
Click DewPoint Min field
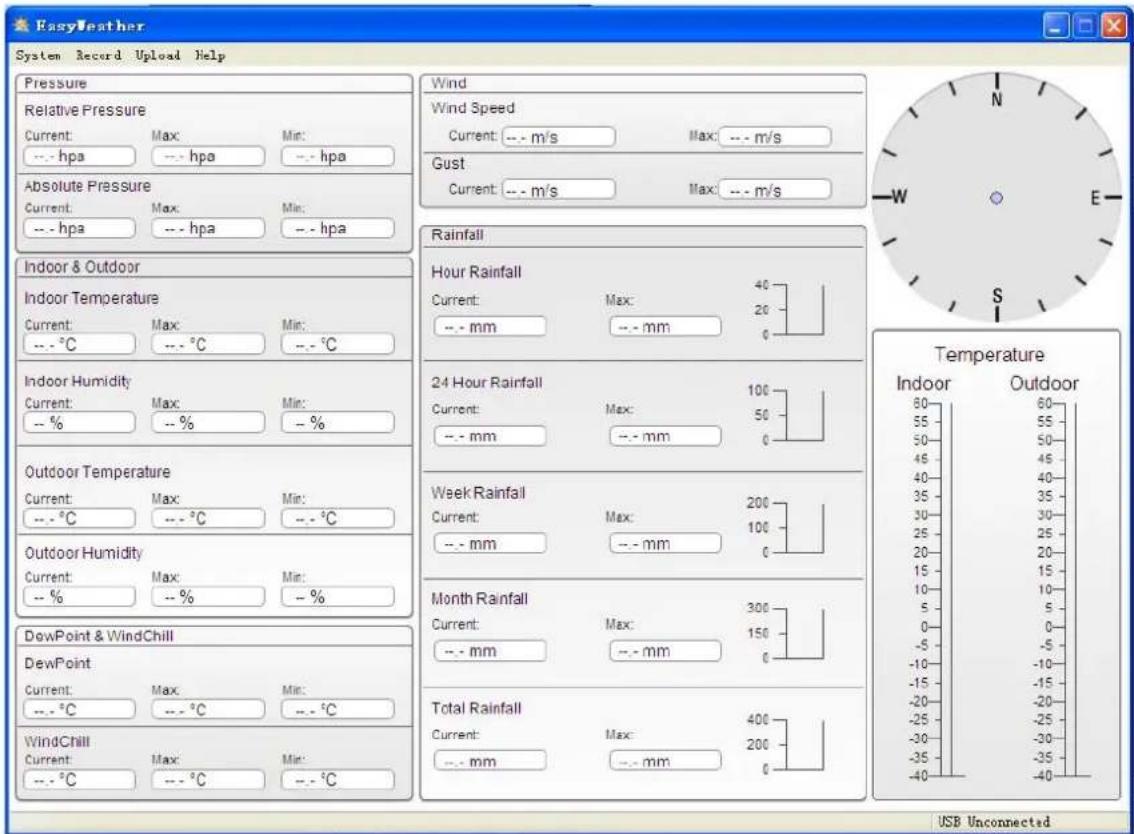tap(338, 710)
